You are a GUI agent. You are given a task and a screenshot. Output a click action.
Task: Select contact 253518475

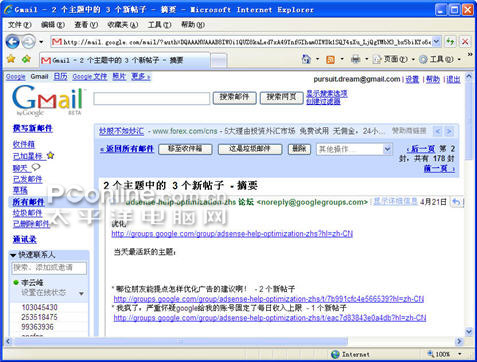click(39, 317)
